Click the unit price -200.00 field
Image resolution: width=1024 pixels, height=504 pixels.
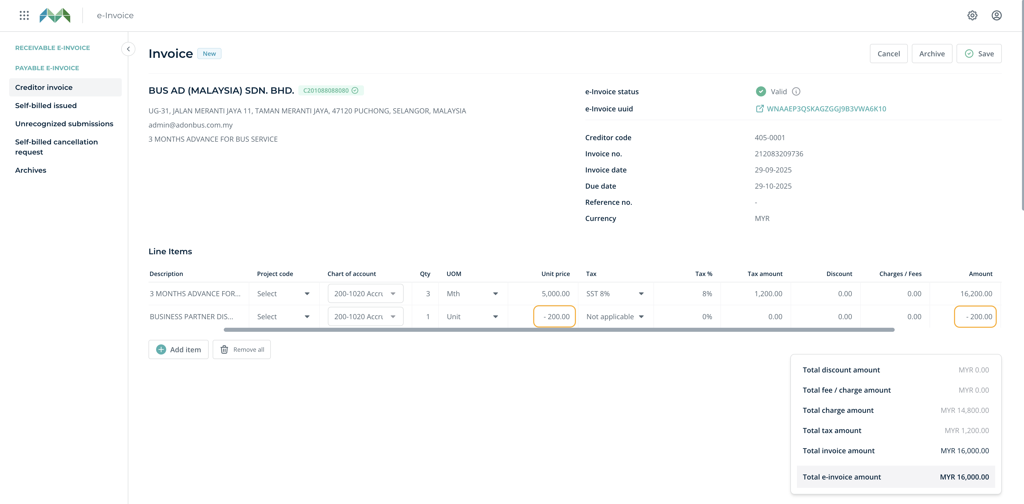point(554,317)
